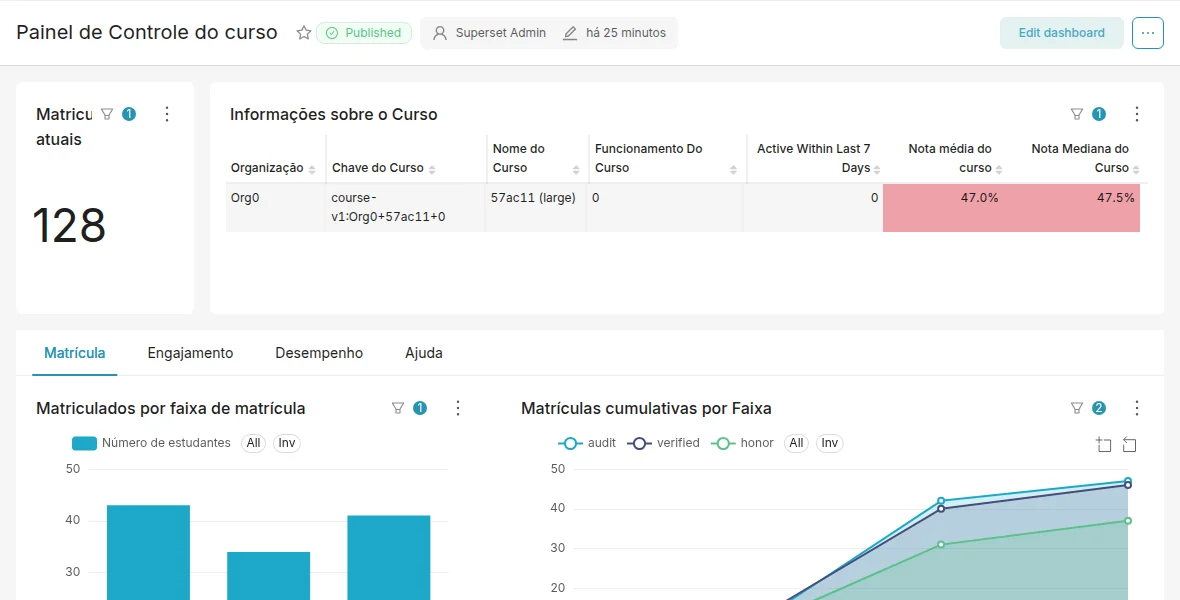The image size is (1180, 600).
Task: Click the Superset Admin owner label
Action: (500, 33)
